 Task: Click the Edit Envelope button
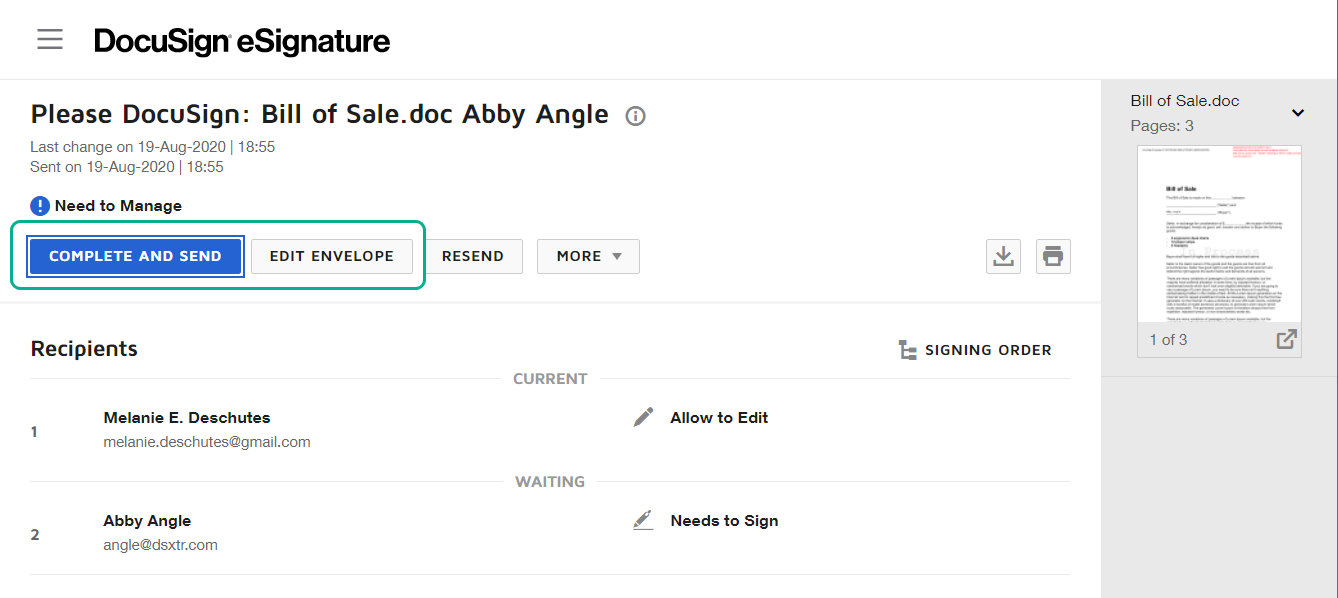[331, 256]
